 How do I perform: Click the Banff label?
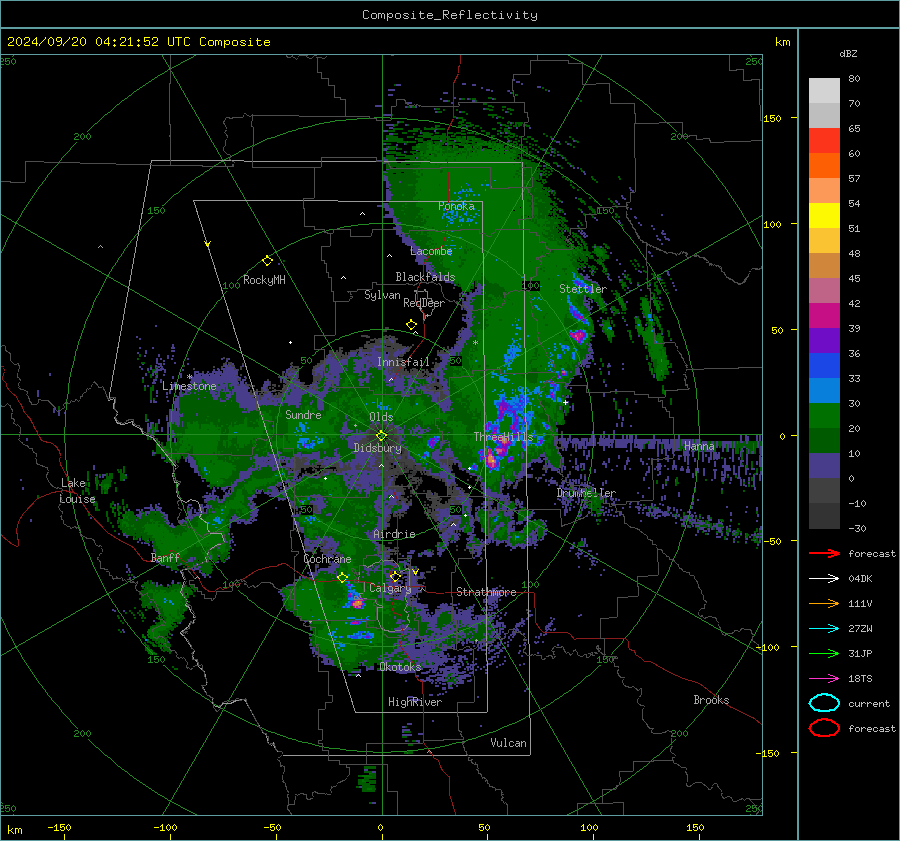click(165, 558)
